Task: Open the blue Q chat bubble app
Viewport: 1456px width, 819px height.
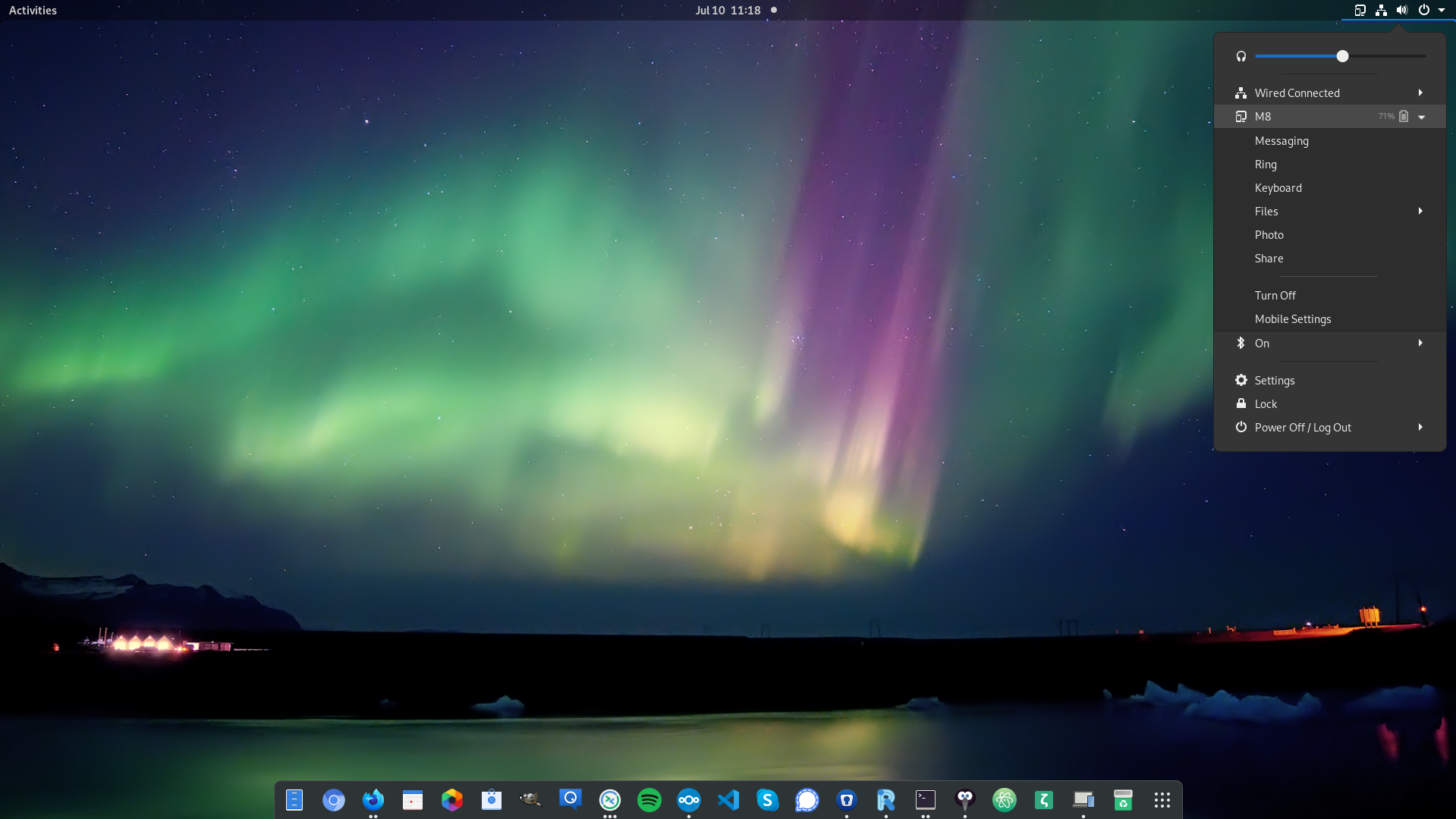Action: pyautogui.click(x=571, y=800)
